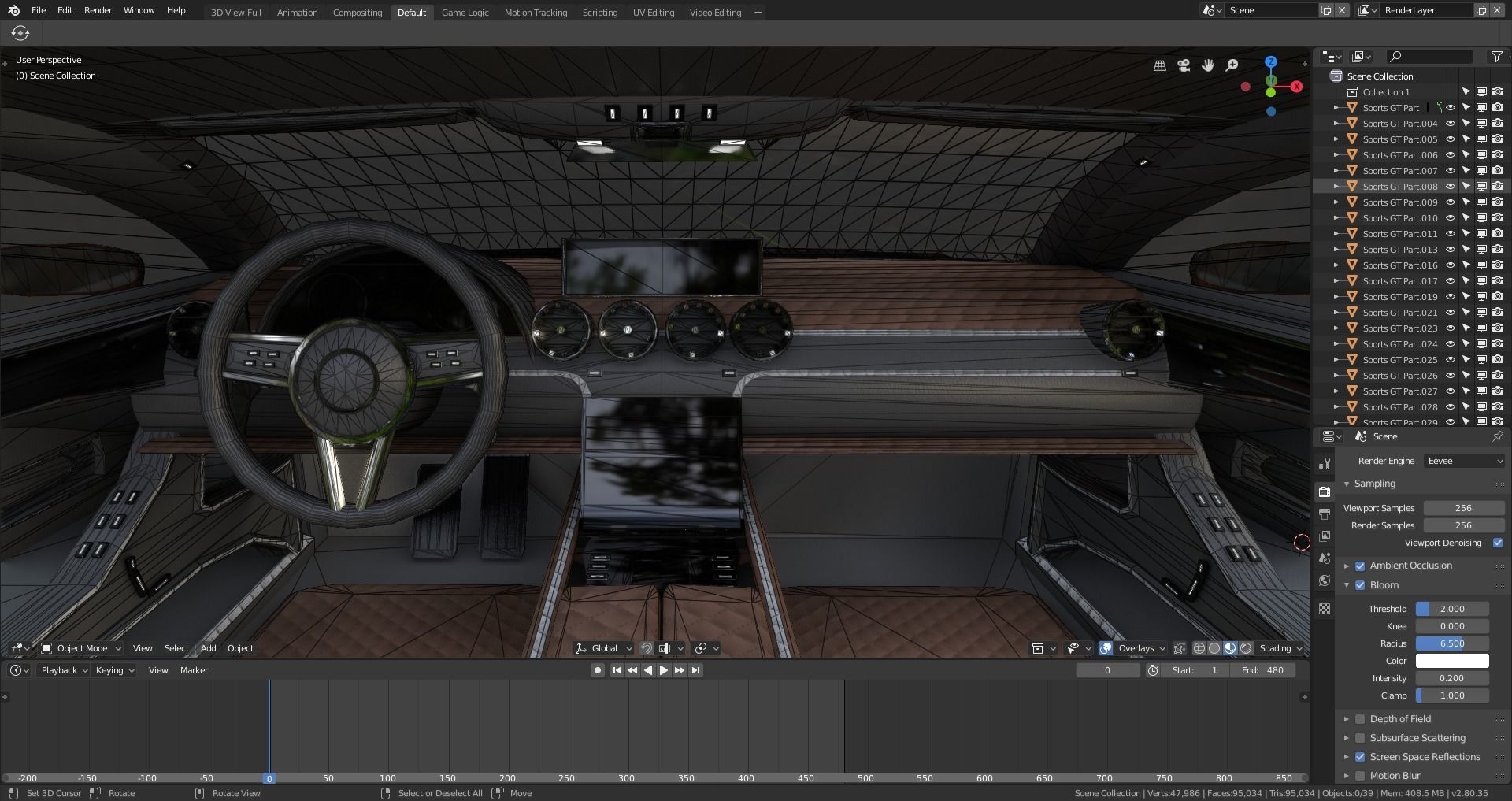Viewport: 1512px width, 801px height.
Task: Open the World properties tab (globe icon)
Action: [x=1325, y=580]
